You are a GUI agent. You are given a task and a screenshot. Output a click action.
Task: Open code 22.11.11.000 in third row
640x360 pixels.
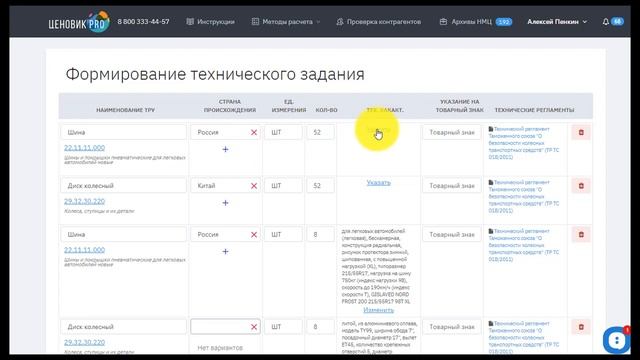pos(84,250)
